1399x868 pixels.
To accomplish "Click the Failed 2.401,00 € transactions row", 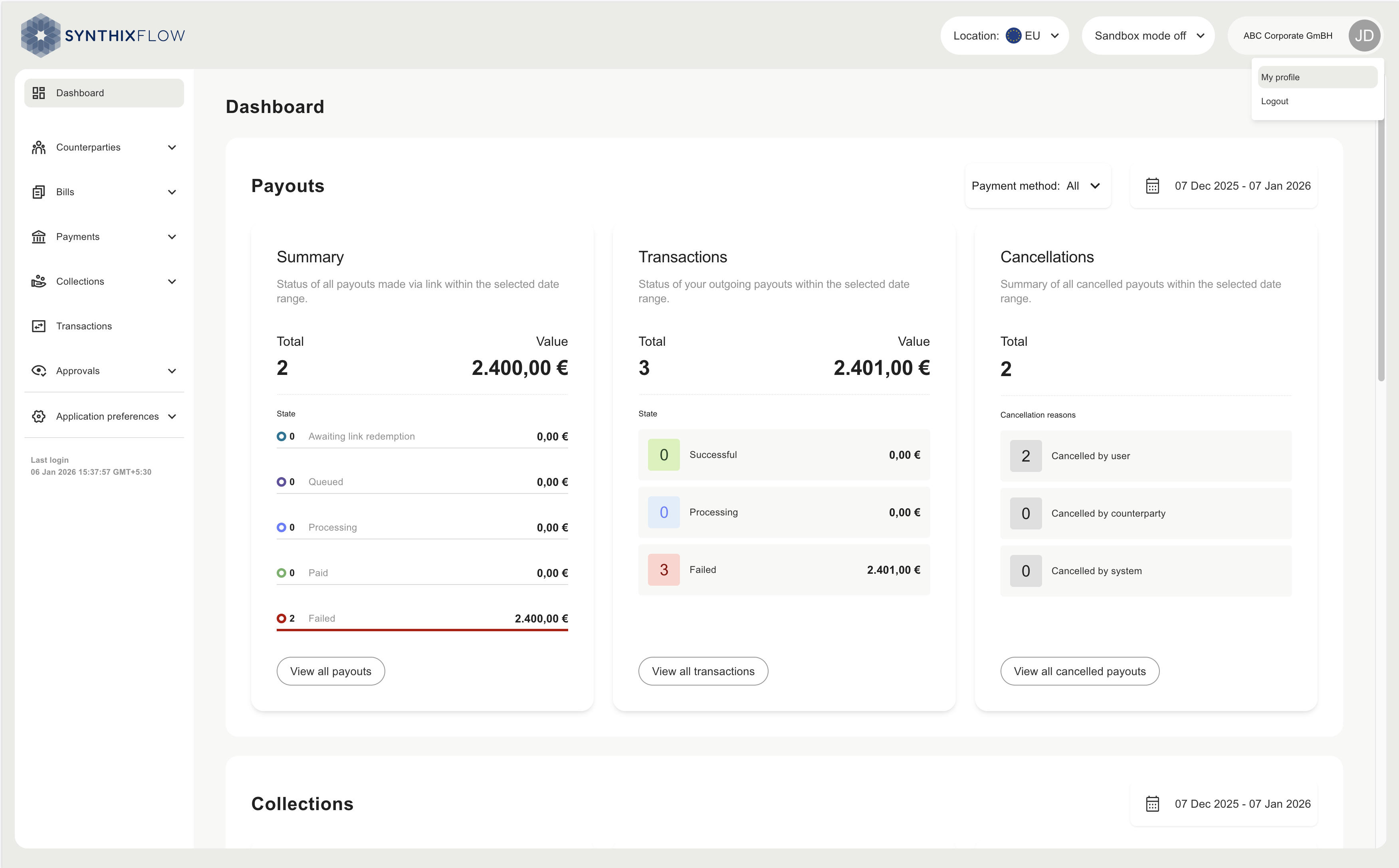I will (x=784, y=569).
